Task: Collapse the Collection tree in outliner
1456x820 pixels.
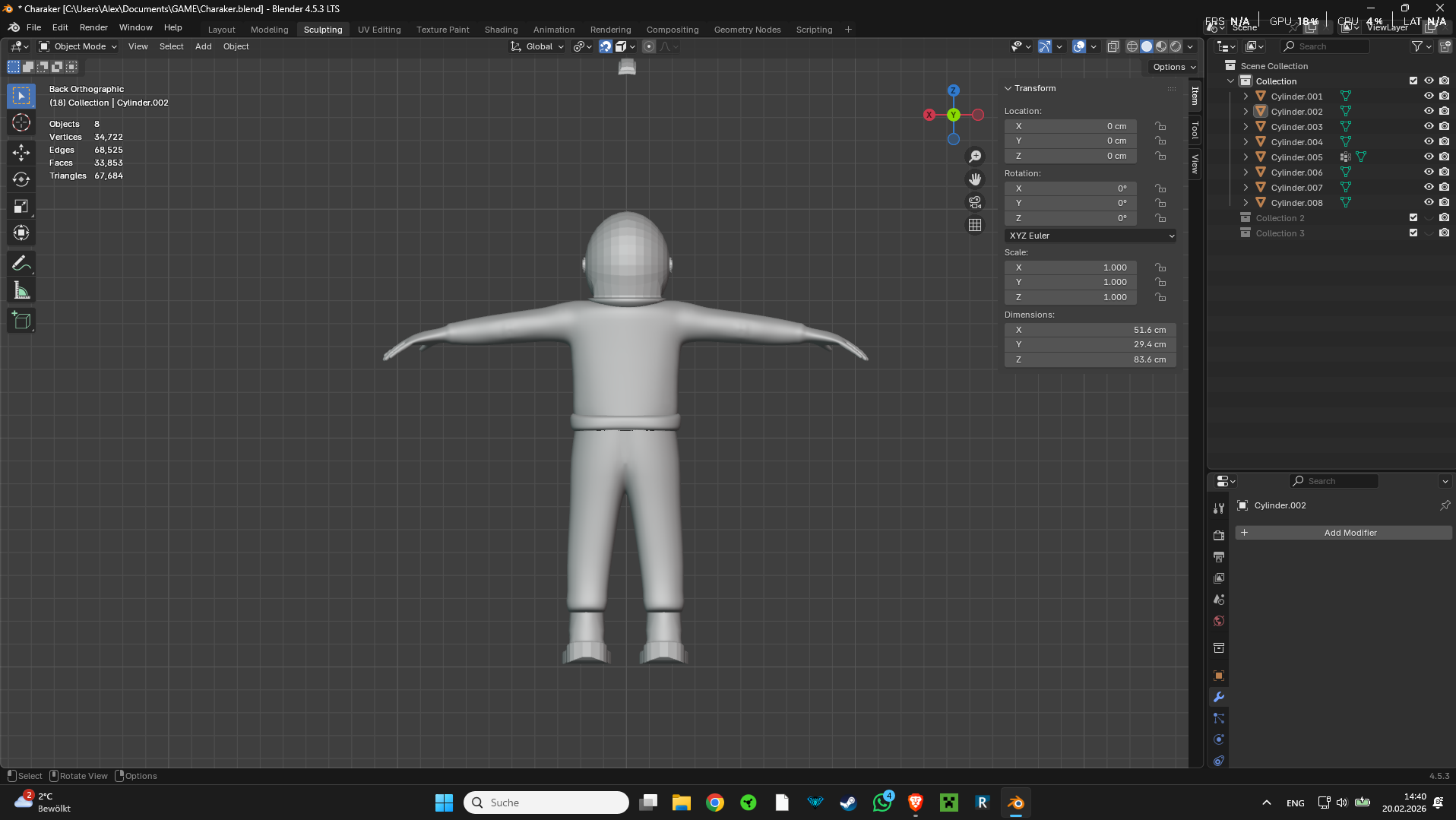Action: (1230, 81)
